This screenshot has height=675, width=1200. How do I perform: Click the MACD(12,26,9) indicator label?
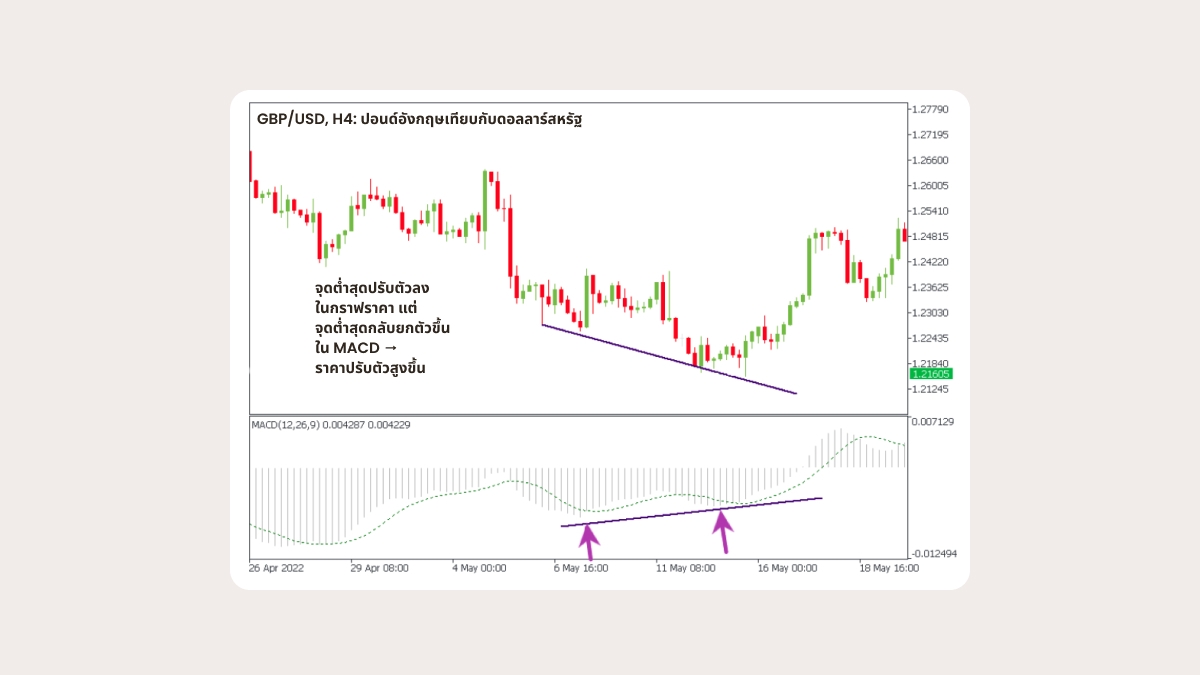click(x=332, y=424)
